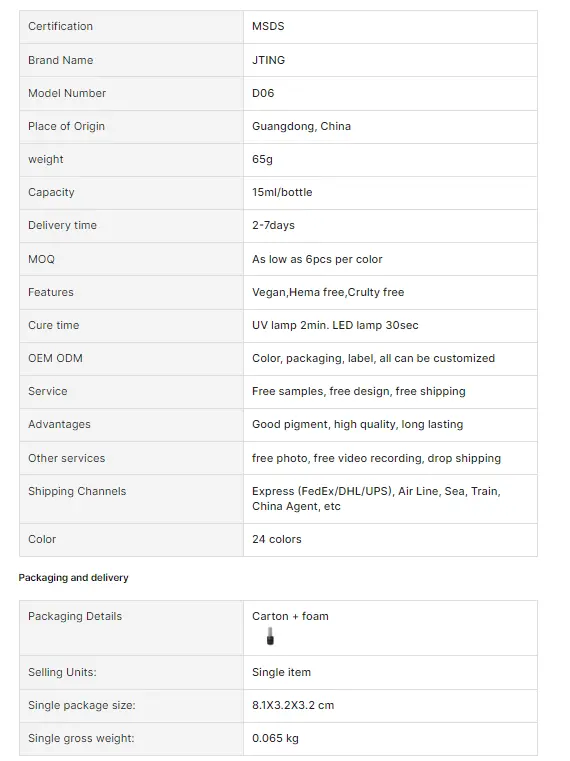Click the 8.1X3.2X3.2 cm package size
This screenshot has width=570, height=761.
coord(293,705)
